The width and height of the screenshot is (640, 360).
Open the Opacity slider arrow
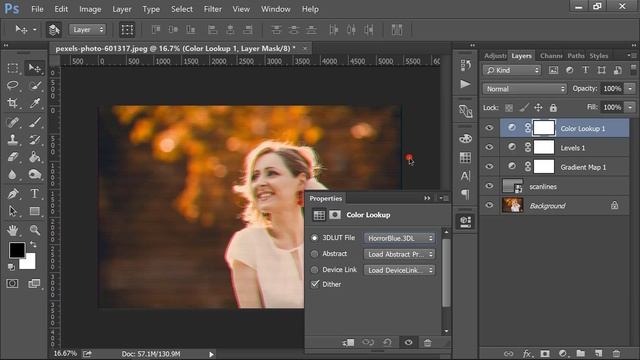[630, 89]
